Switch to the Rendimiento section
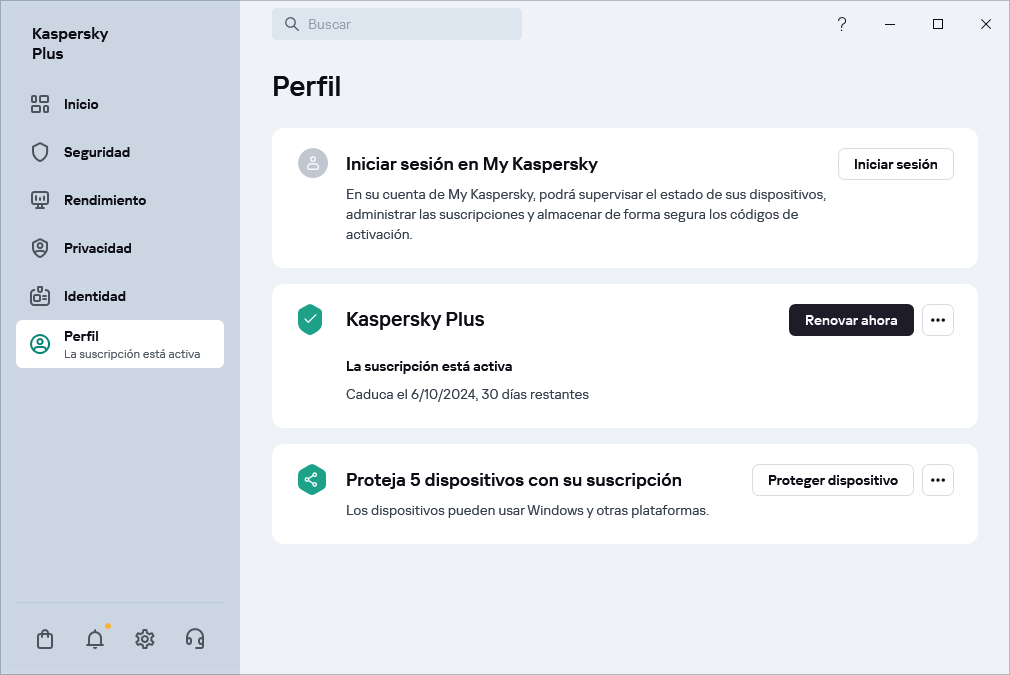The image size is (1010, 675). [104, 200]
